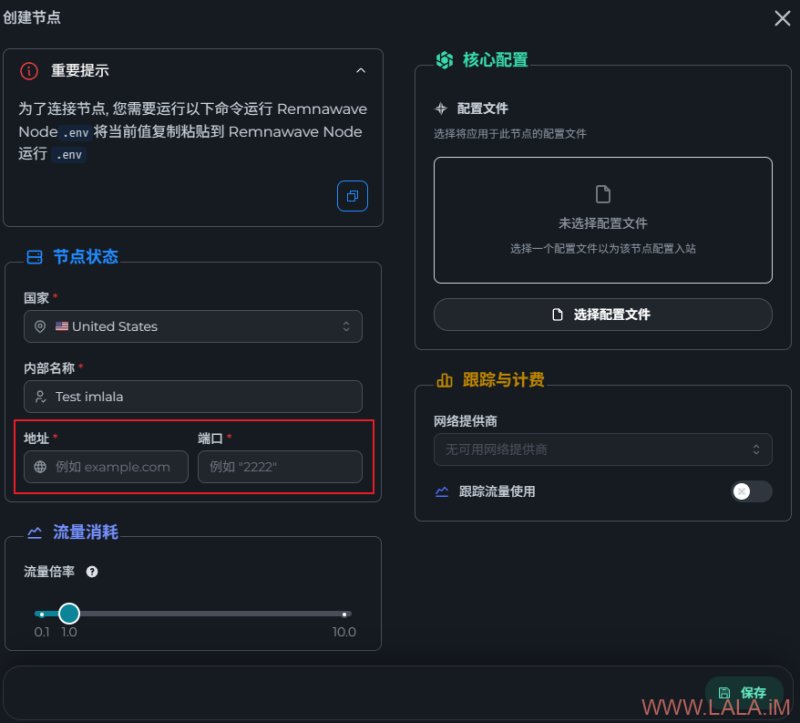Click the 地址 example.com input field
This screenshot has width=800, height=723.
point(106,466)
